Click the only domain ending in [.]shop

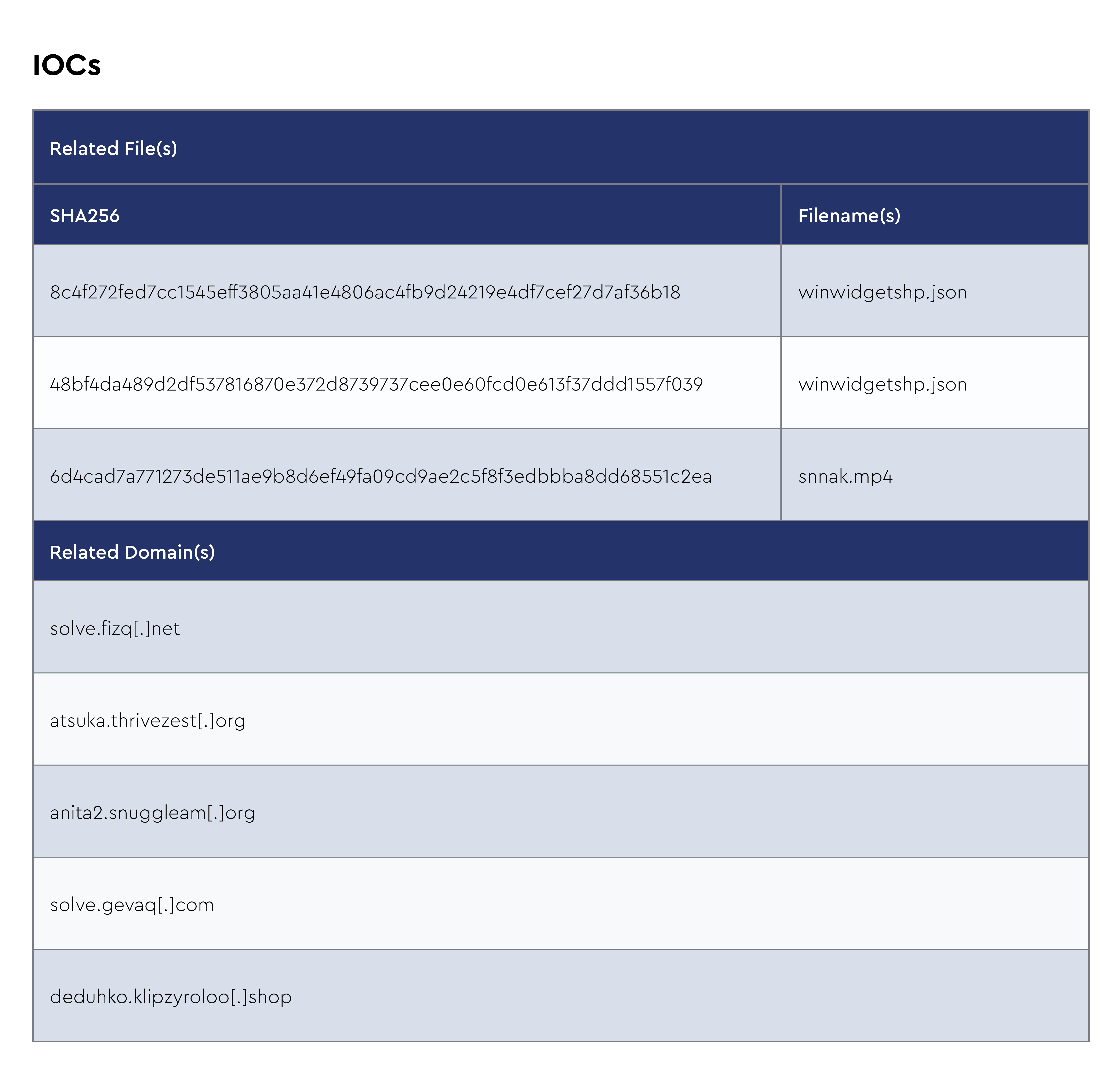pos(171,997)
